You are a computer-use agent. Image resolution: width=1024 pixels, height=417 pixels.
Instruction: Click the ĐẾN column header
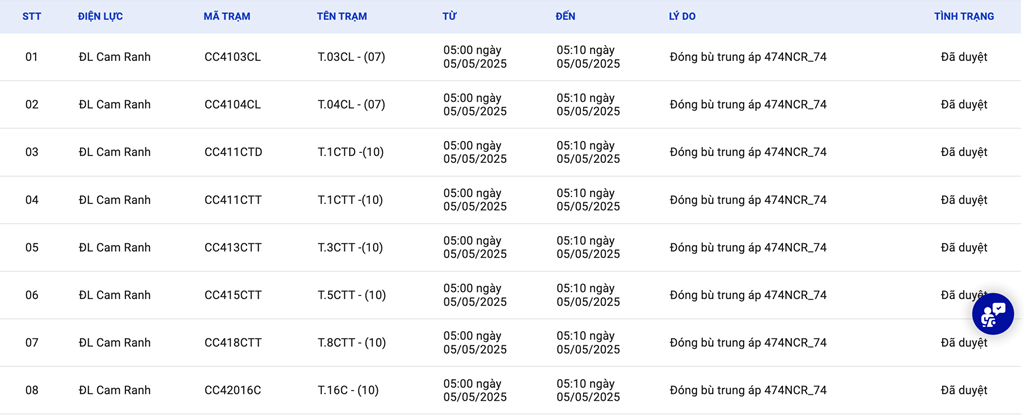click(x=566, y=17)
